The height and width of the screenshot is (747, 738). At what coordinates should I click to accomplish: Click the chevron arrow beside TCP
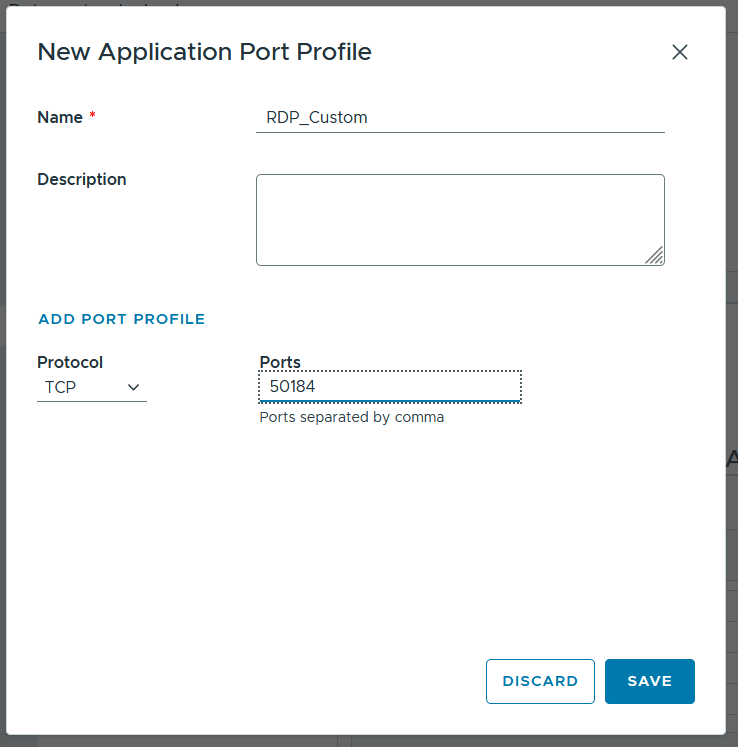pyautogui.click(x=133, y=387)
